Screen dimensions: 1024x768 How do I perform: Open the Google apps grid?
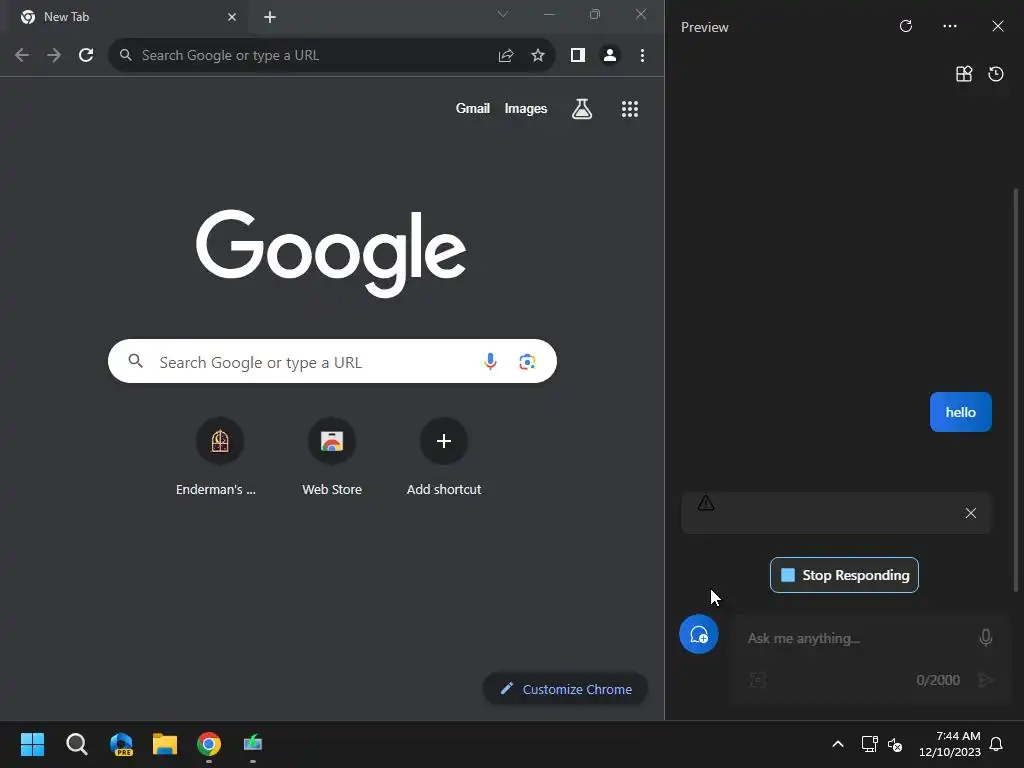tap(630, 108)
